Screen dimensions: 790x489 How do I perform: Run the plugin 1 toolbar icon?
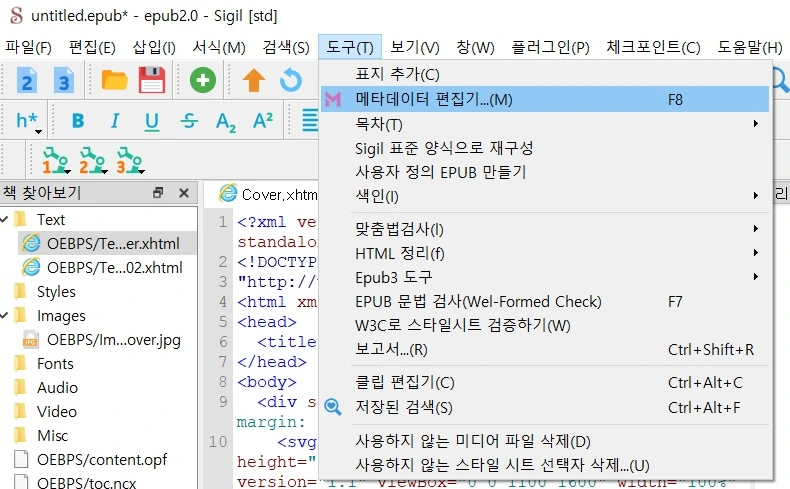tap(55, 160)
